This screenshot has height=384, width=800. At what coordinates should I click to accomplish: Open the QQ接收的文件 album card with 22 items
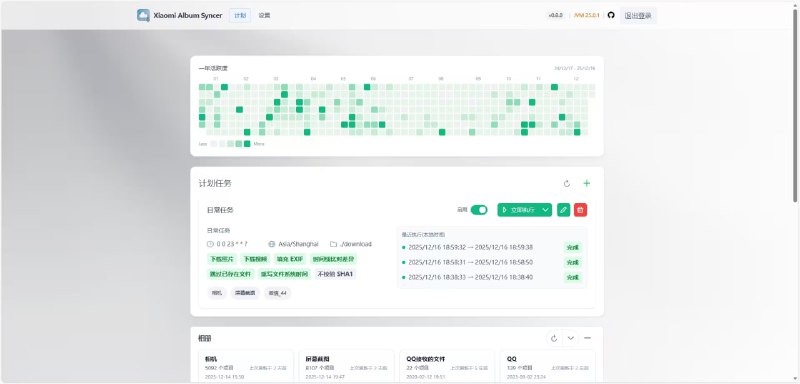click(x=447, y=367)
